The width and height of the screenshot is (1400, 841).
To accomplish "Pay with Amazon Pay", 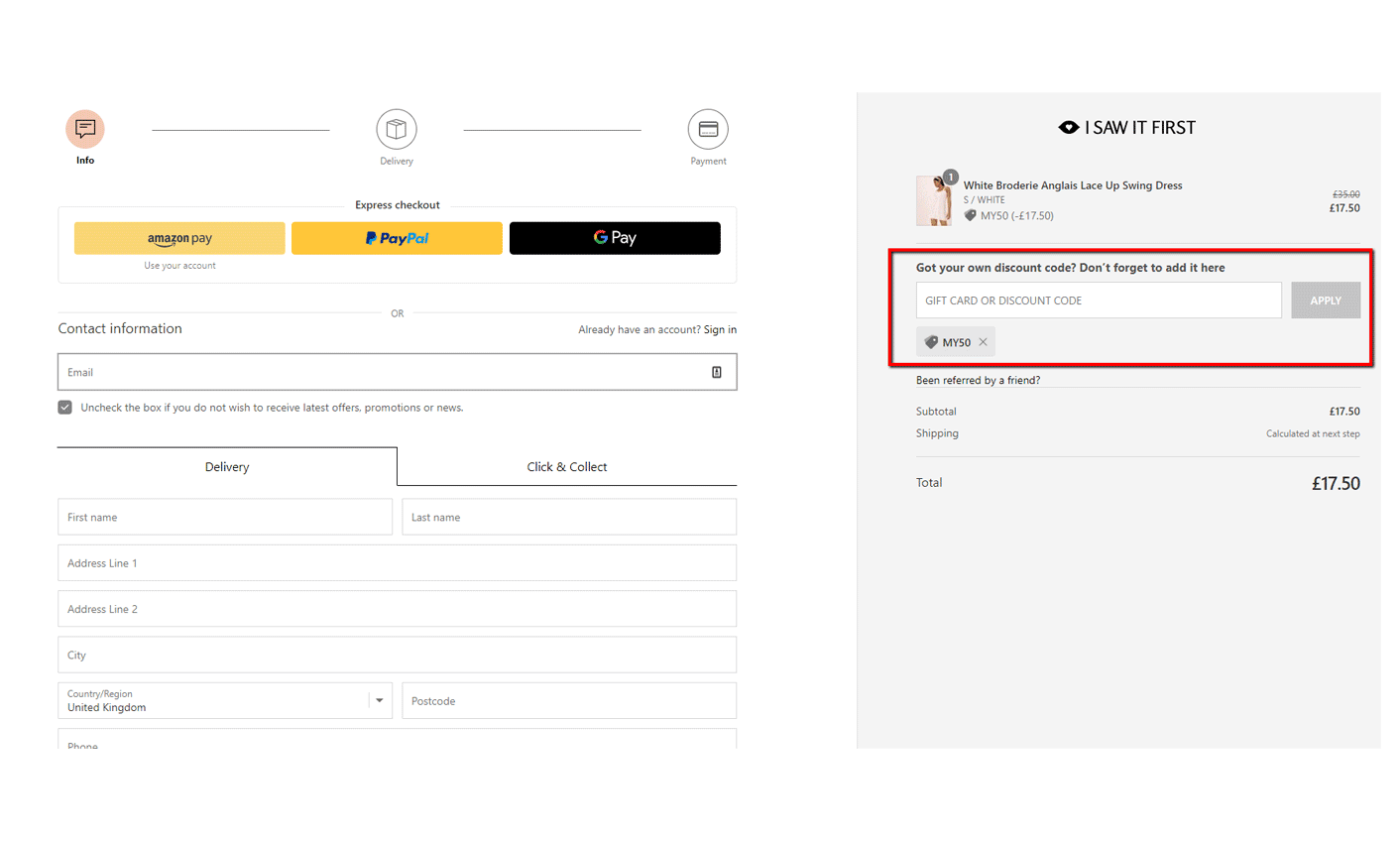I will tap(179, 238).
